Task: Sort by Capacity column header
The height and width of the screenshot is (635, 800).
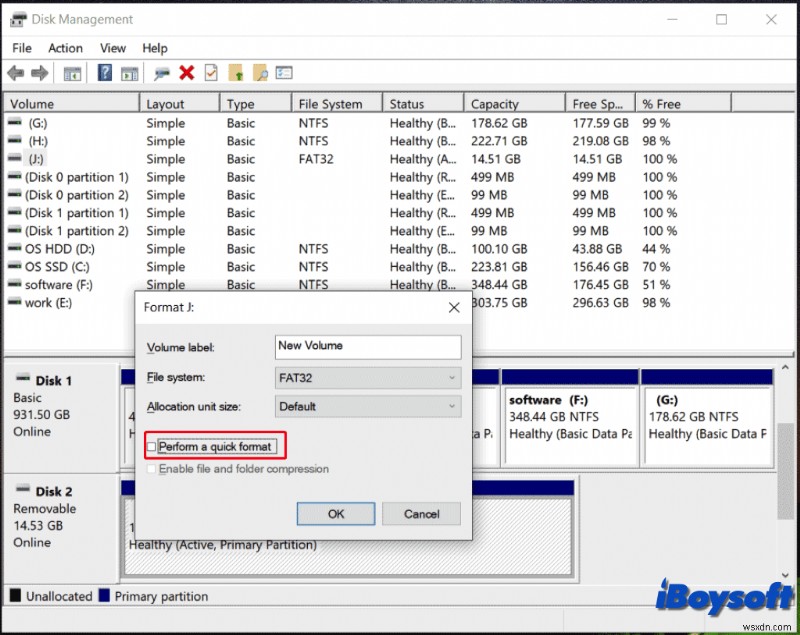Action: coord(515,104)
